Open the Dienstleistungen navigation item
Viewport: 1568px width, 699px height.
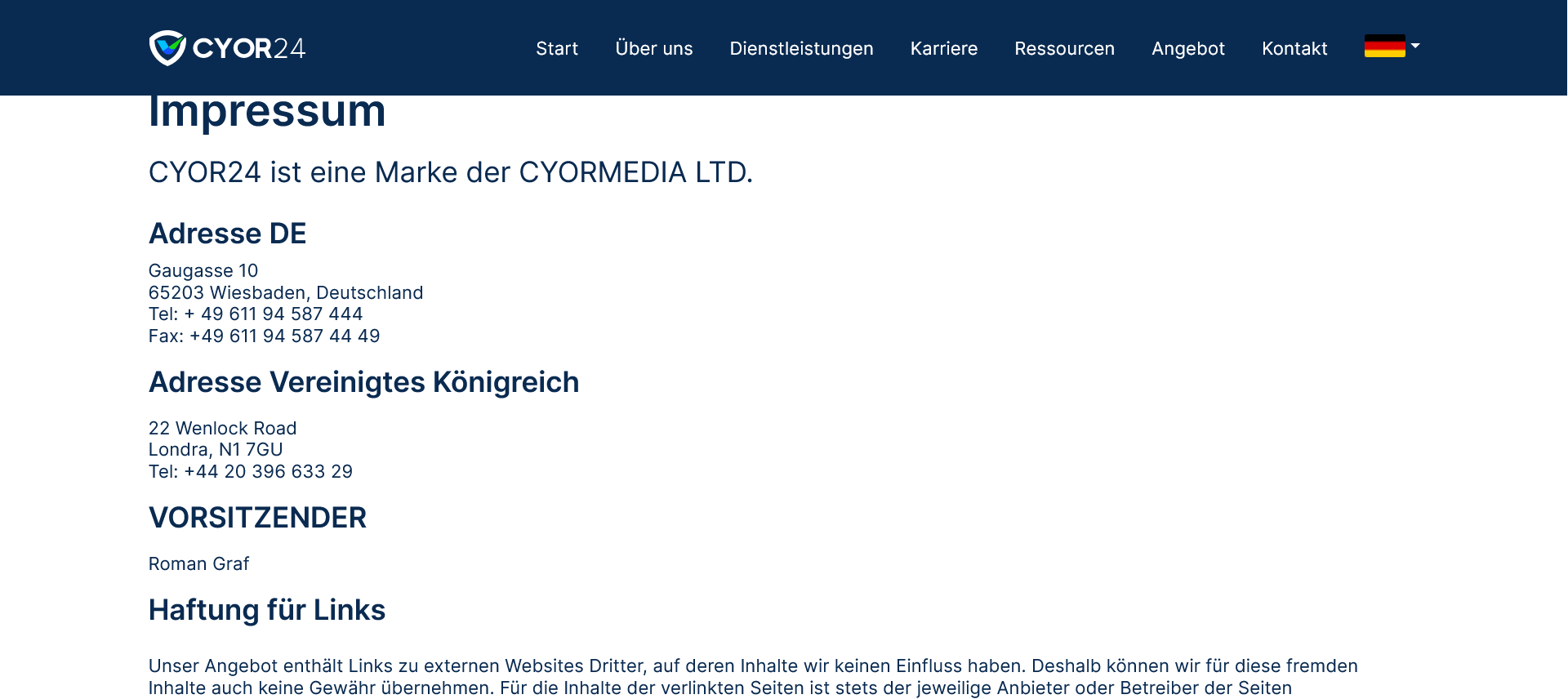point(800,49)
